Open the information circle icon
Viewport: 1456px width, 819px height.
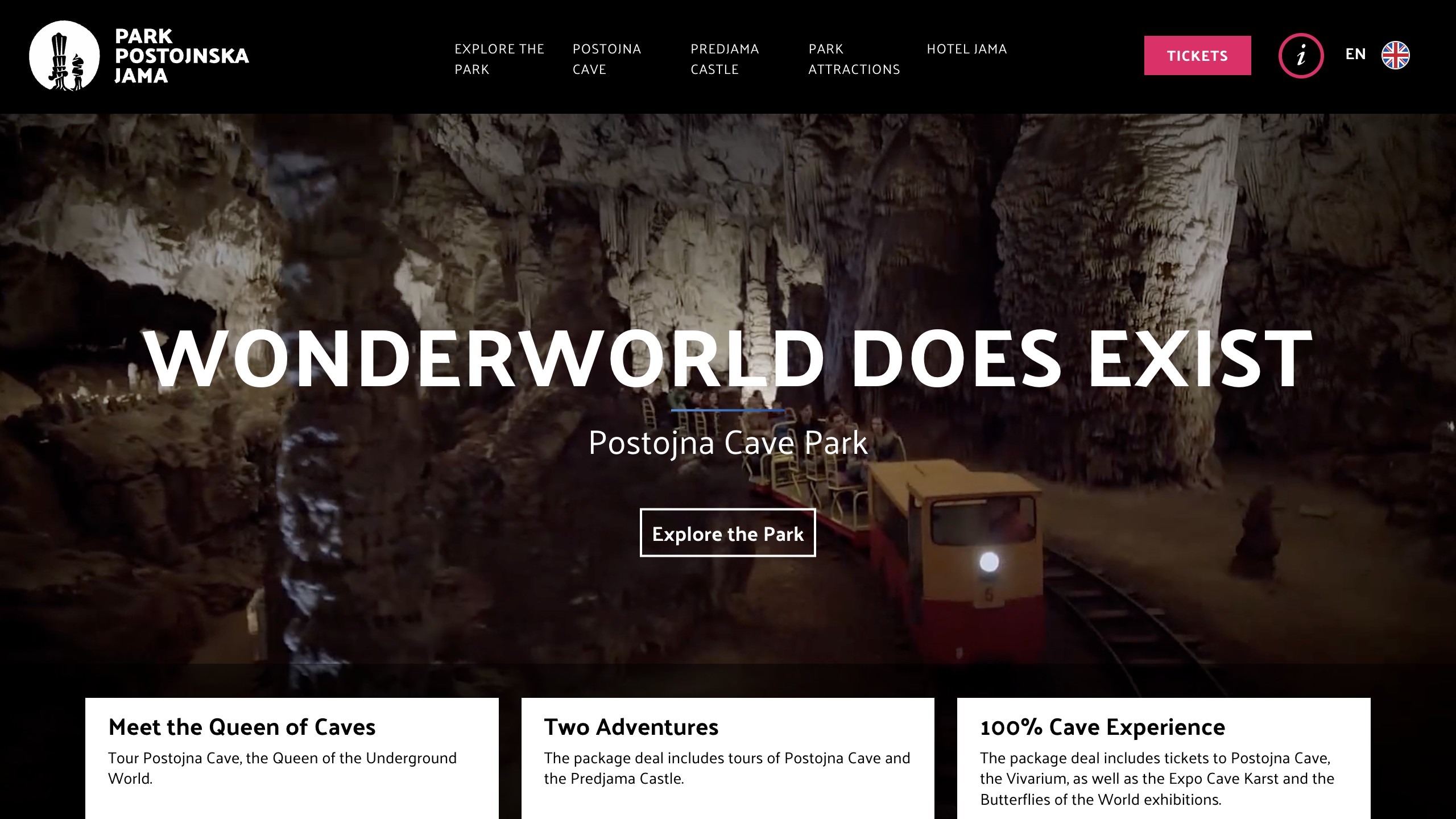tap(1301, 56)
